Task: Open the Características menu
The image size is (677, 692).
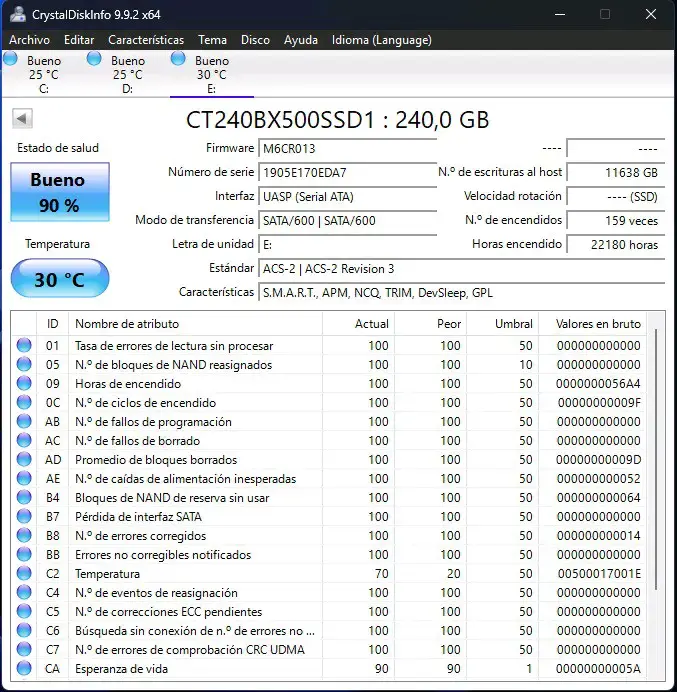Action: (146, 40)
